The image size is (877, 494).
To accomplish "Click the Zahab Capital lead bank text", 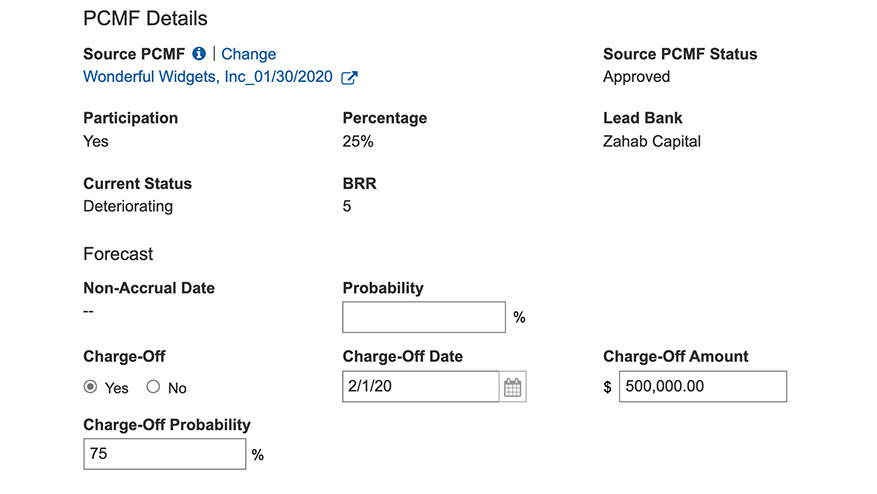I will click(x=651, y=141).
